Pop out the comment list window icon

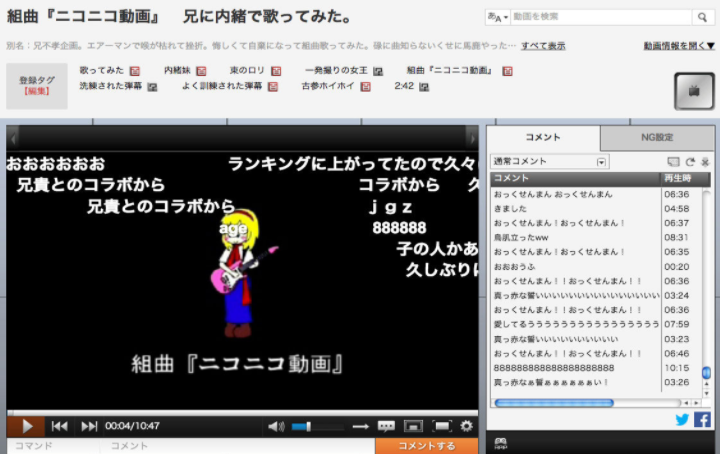[x=673, y=162]
